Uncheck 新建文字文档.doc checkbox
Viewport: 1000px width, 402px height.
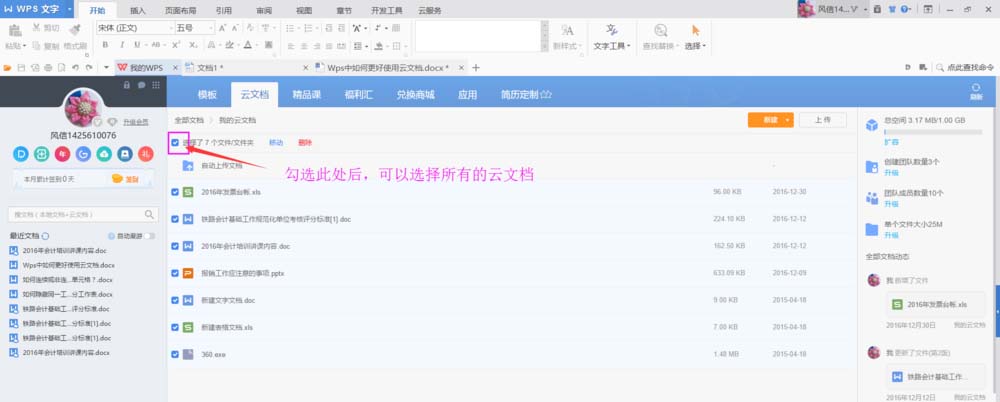(x=175, y=300)
